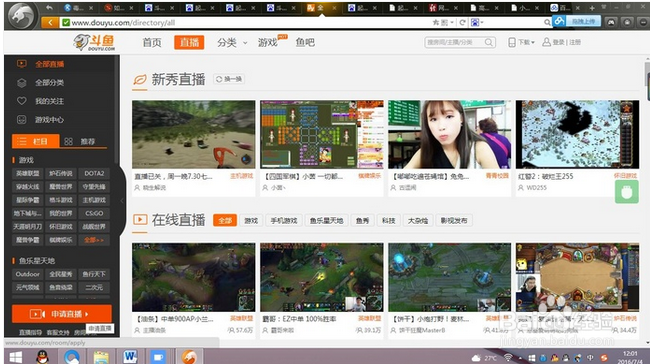Click the 游戏中心 gamepad icon in sidebar
The image size is (650, 364).
tap(22, 119)
